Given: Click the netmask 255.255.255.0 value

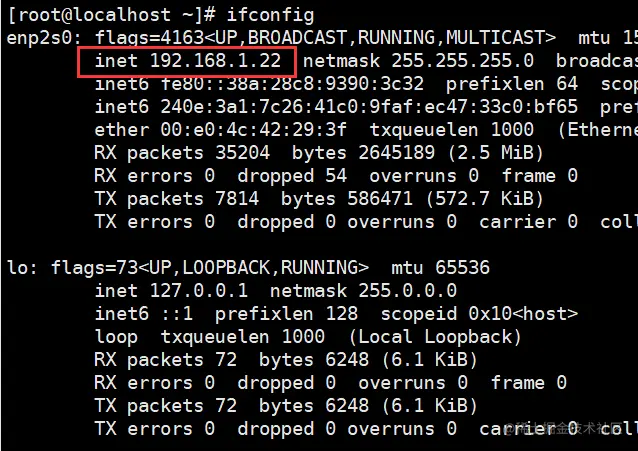Looking at the screenshot, I should point(418,61).
